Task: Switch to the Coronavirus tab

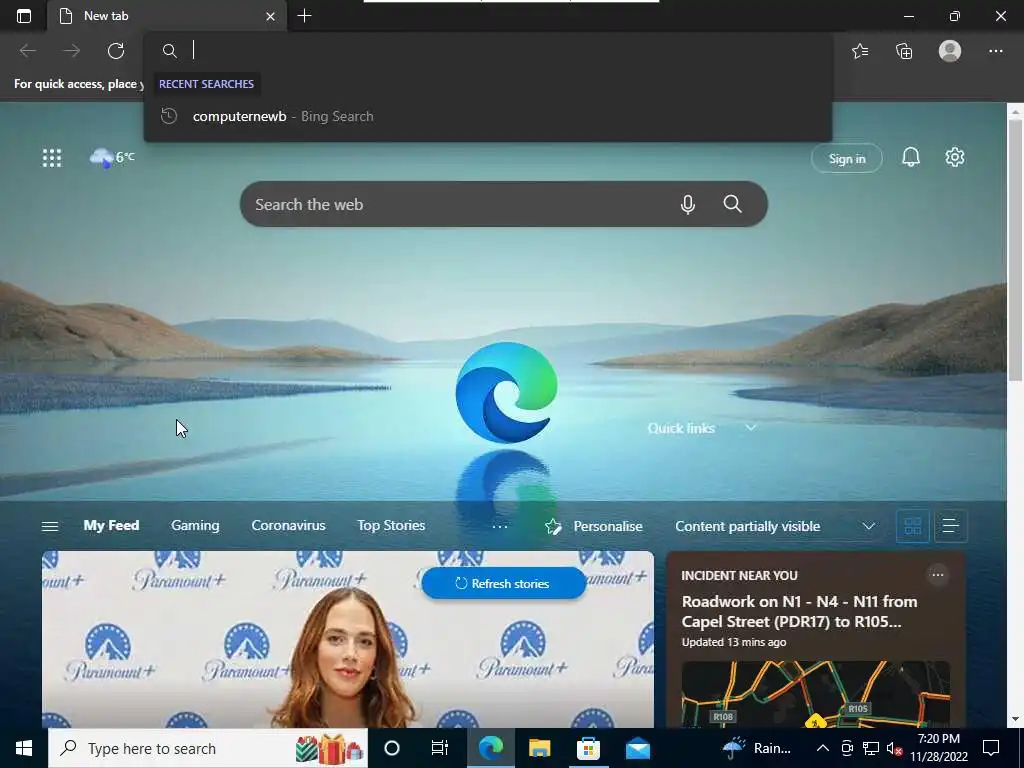Action: tap(288, 525)
